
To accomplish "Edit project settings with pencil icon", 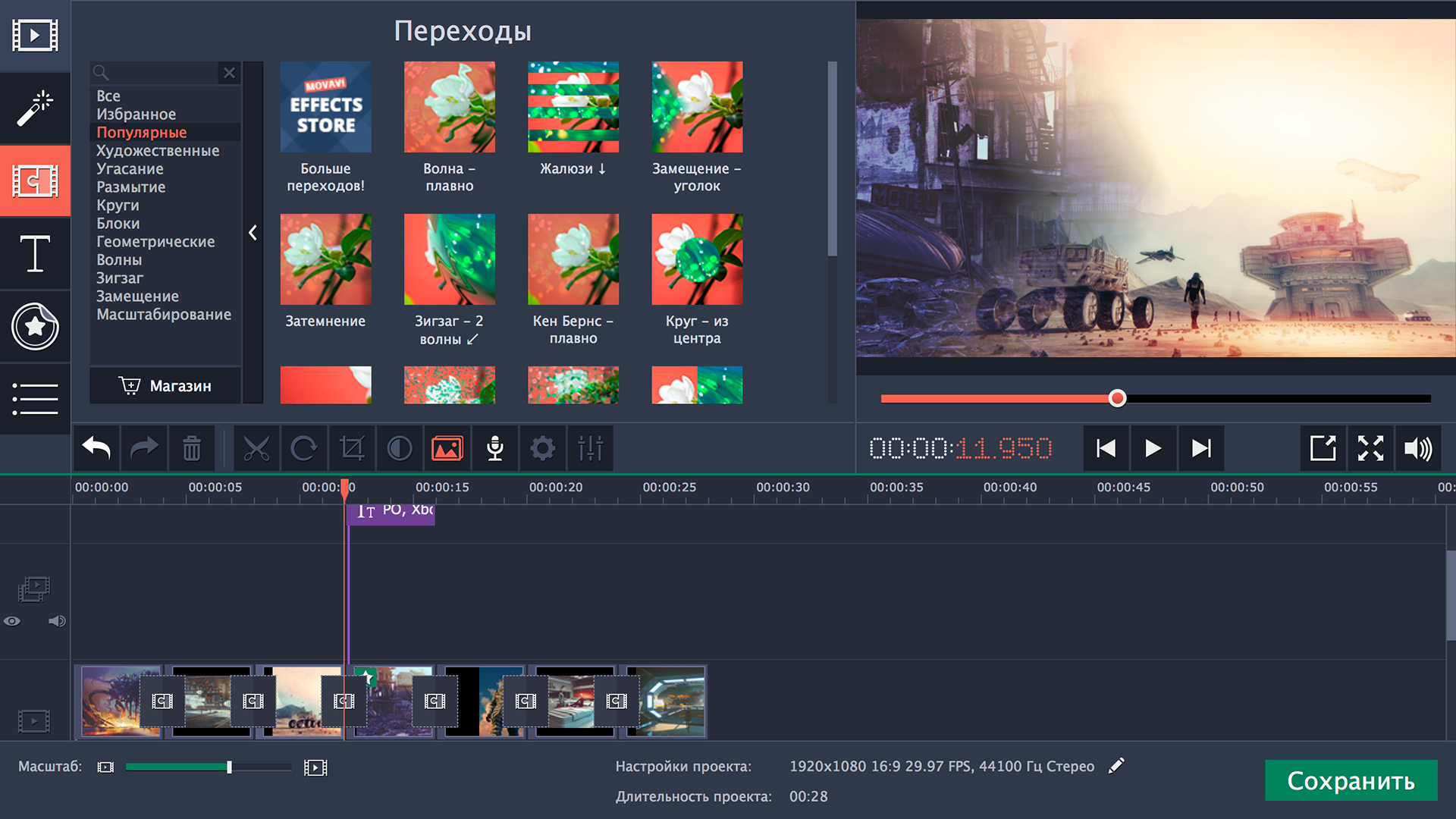I will [x=1116, y=766].
